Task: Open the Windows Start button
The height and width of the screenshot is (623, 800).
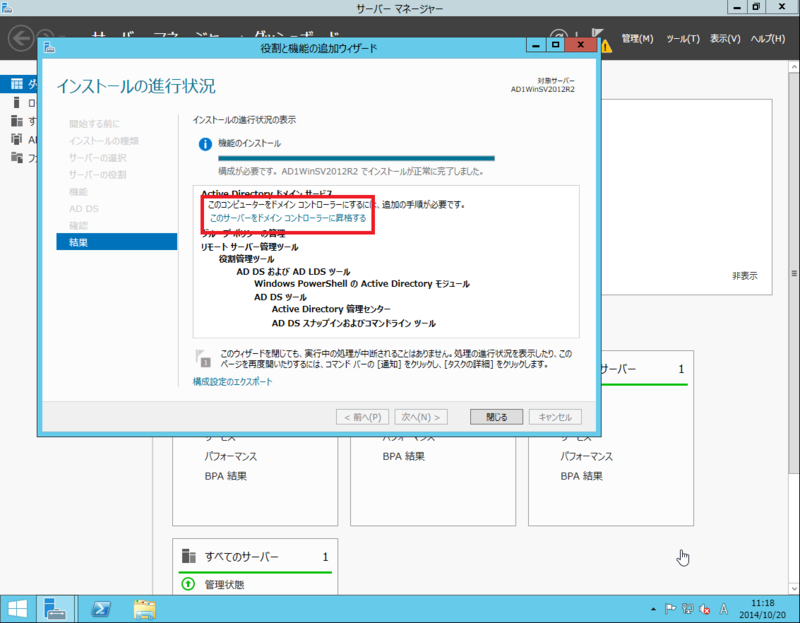Action: (x=17, y=609)
